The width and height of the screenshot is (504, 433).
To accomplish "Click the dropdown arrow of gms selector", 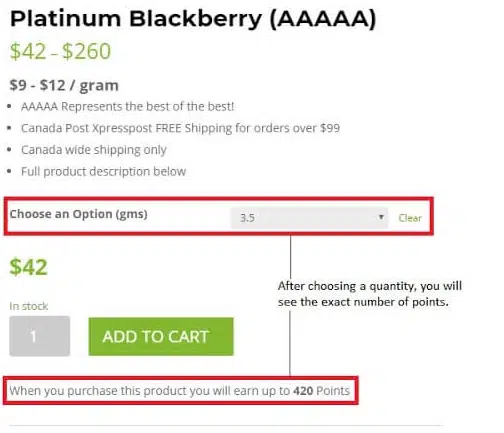I will tap(381, 217).
